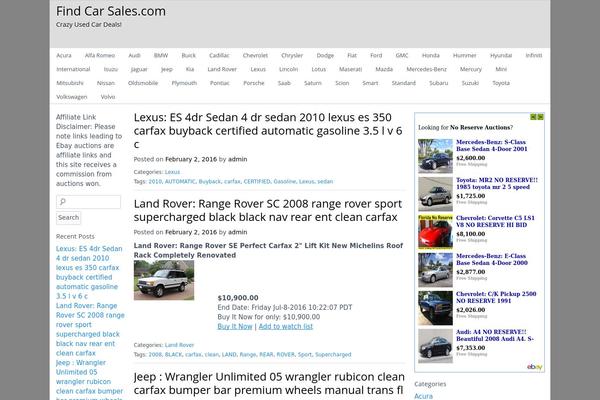Click the Add to watch list link
The image size is (600, 400).
286,327
